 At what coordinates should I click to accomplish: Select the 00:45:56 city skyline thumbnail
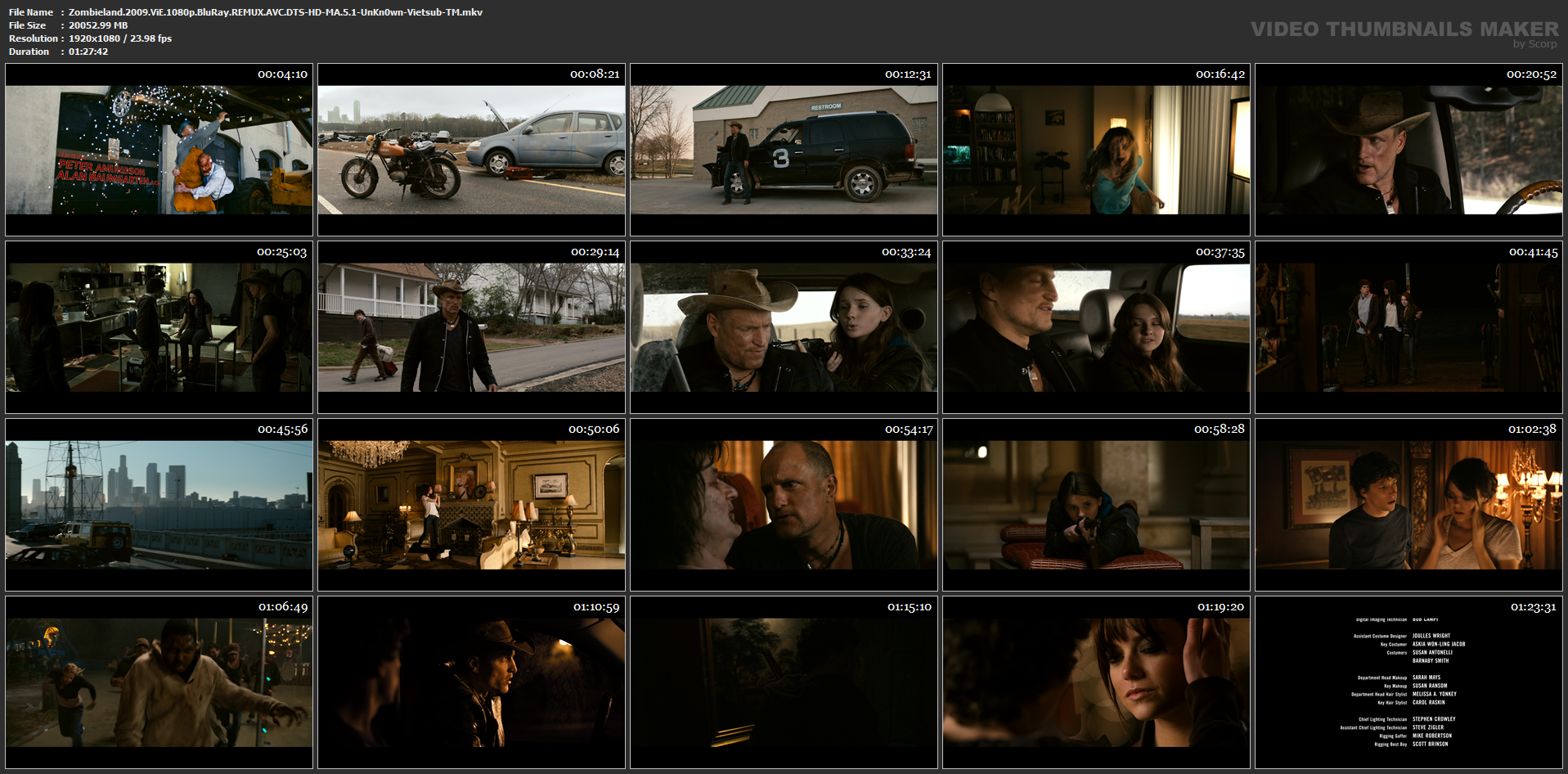point(159,505)
